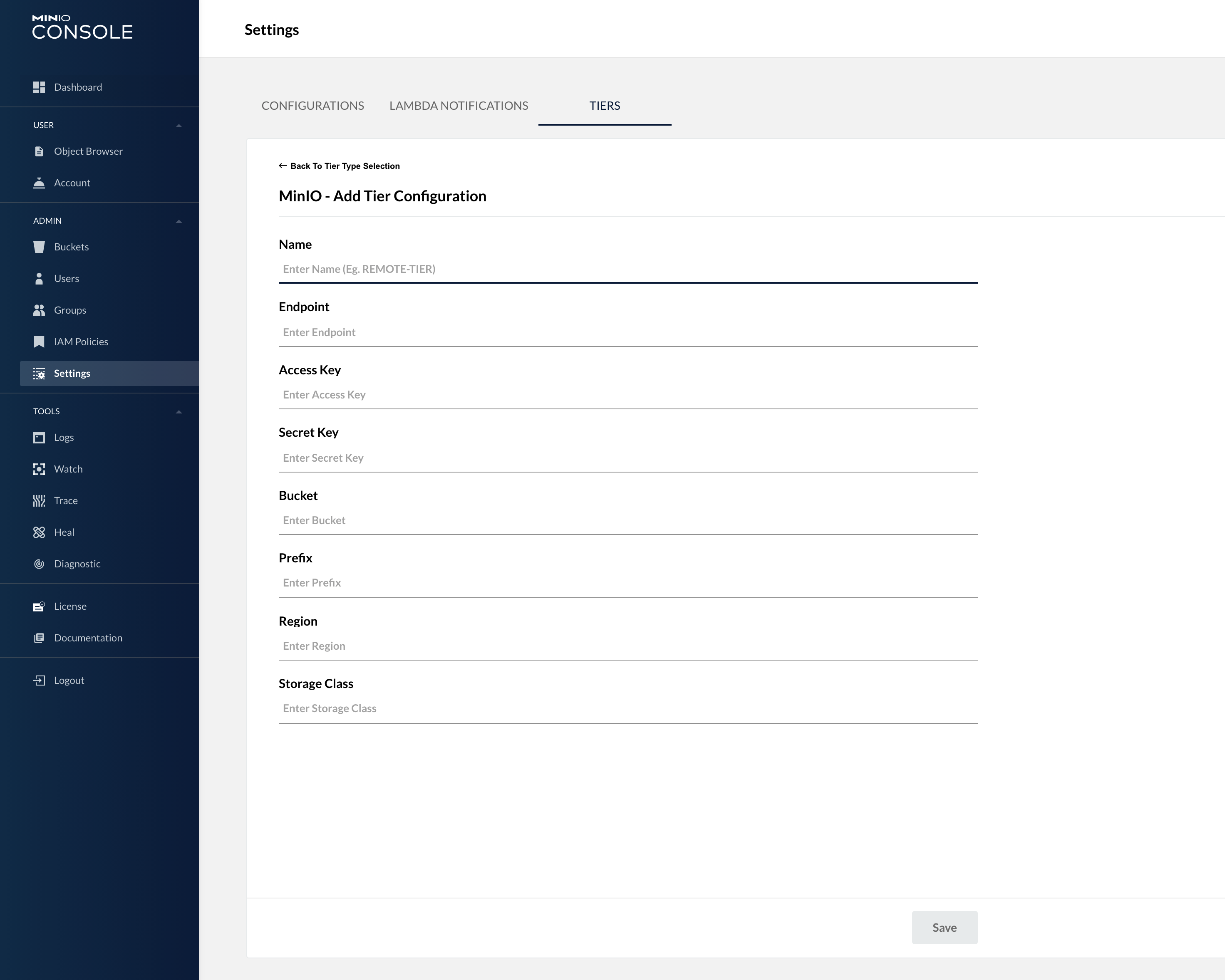Screen dimensions: 1225x980
Task: Select the Tiers tab
Action: click(x=605, y=106)
